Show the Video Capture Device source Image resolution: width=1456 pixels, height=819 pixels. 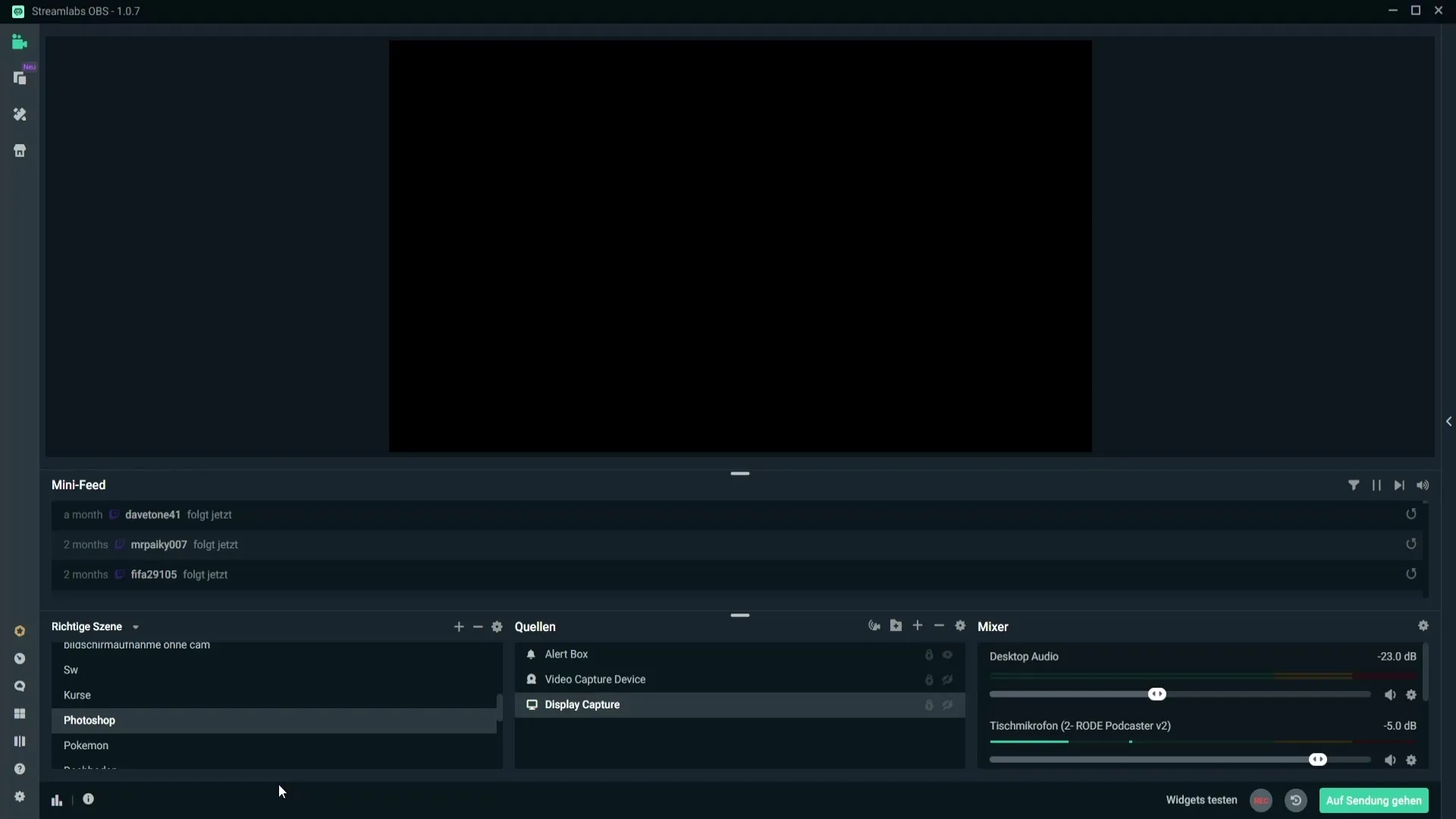tap(948, 679)
